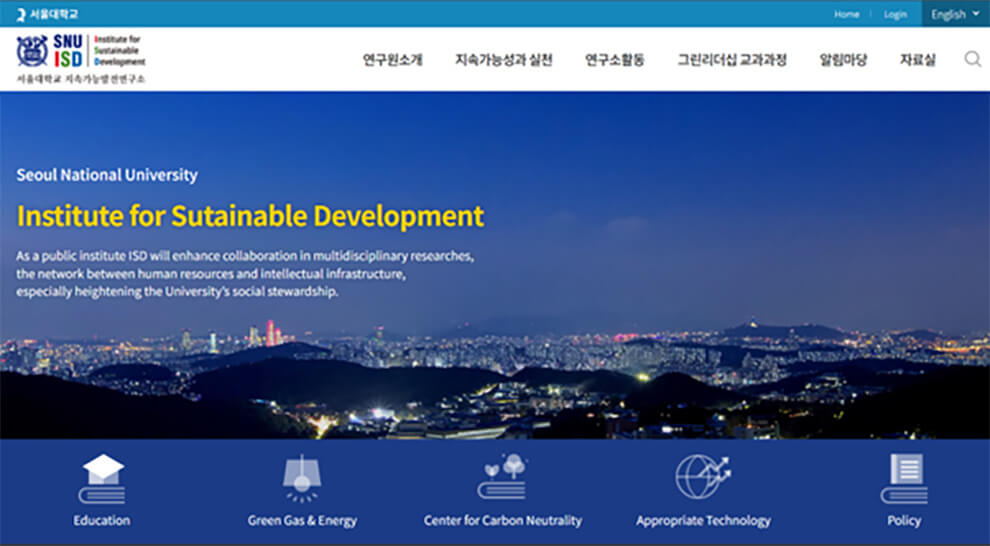Open the search magnifier icon
The height and width of the screenshot is (546, 990).
972,59
